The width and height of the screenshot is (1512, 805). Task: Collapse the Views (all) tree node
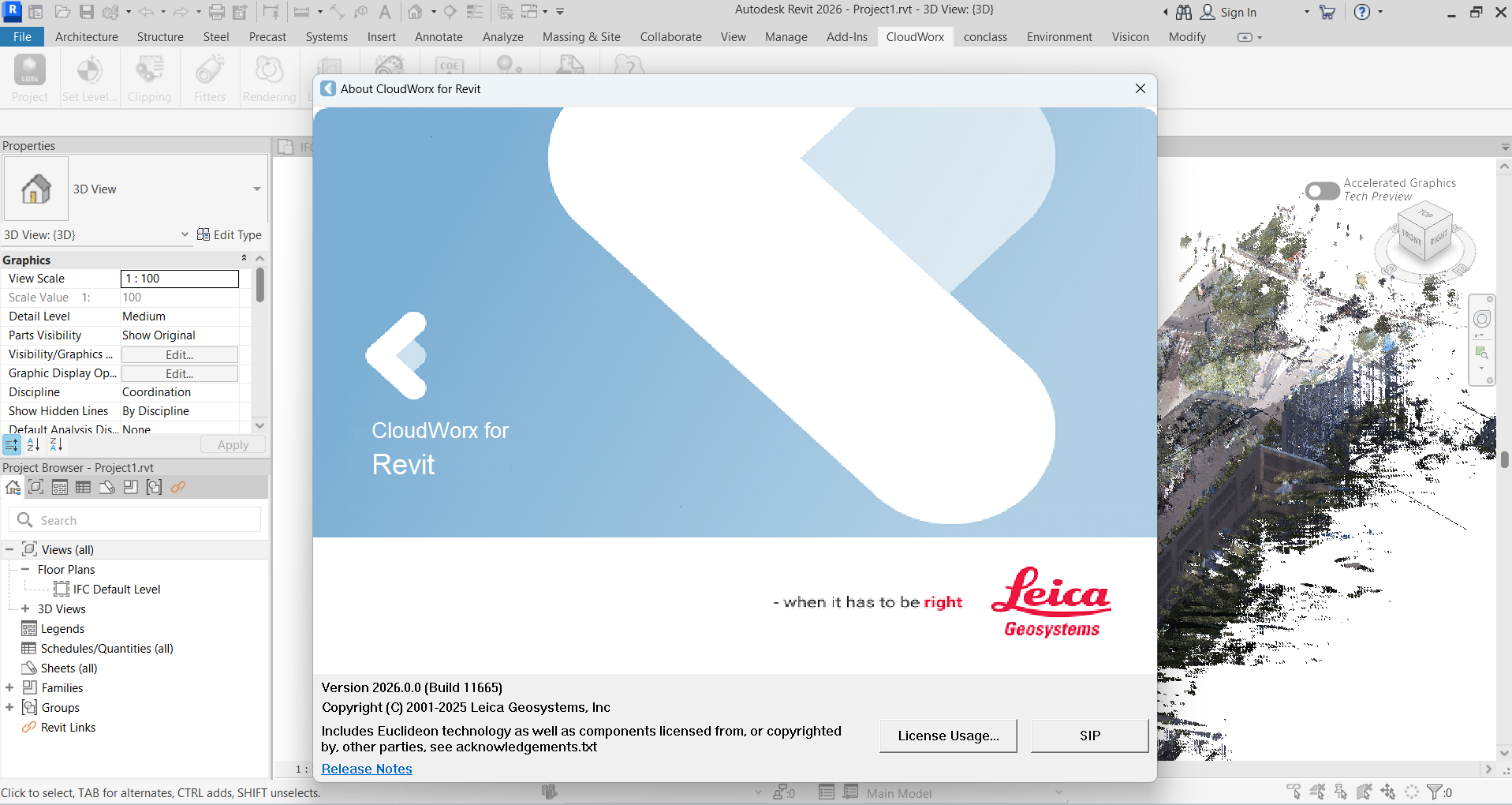point(9,549)
